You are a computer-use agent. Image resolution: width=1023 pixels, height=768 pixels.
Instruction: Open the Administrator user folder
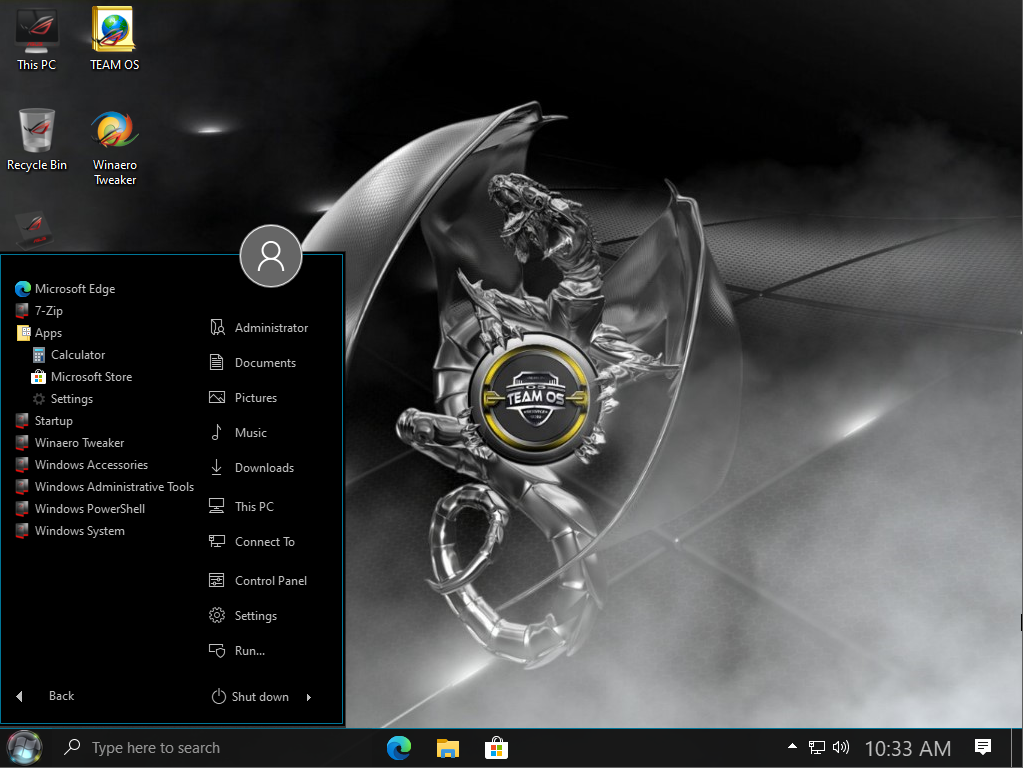pyautogui.click(x=259, y=328)
